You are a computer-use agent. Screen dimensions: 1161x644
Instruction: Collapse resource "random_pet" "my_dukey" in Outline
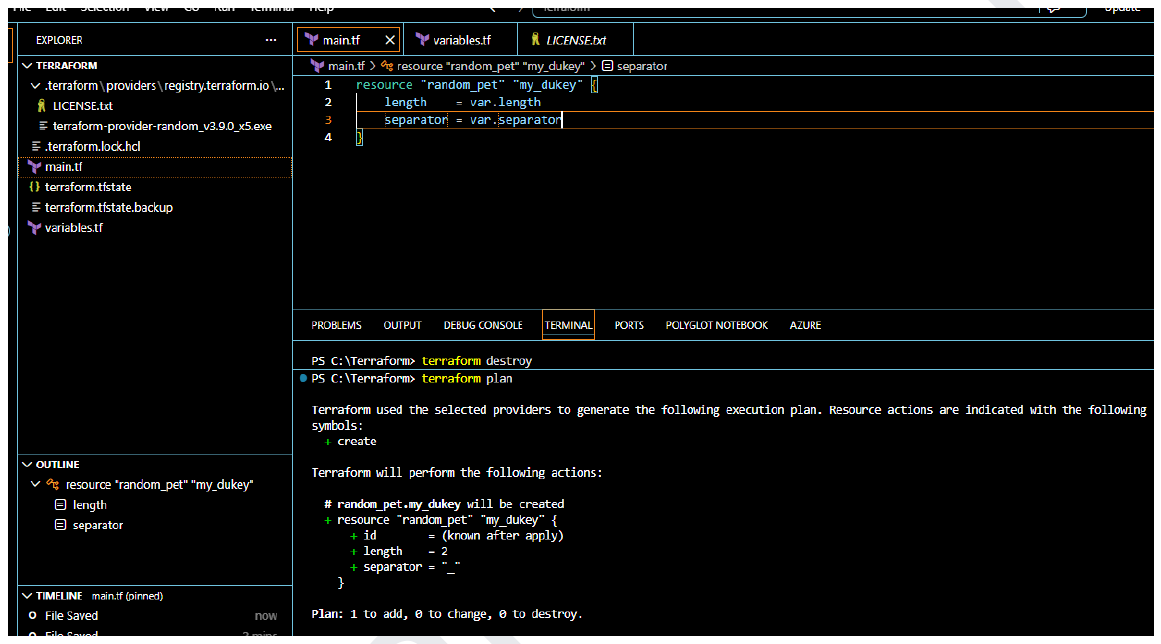[36, 484]
